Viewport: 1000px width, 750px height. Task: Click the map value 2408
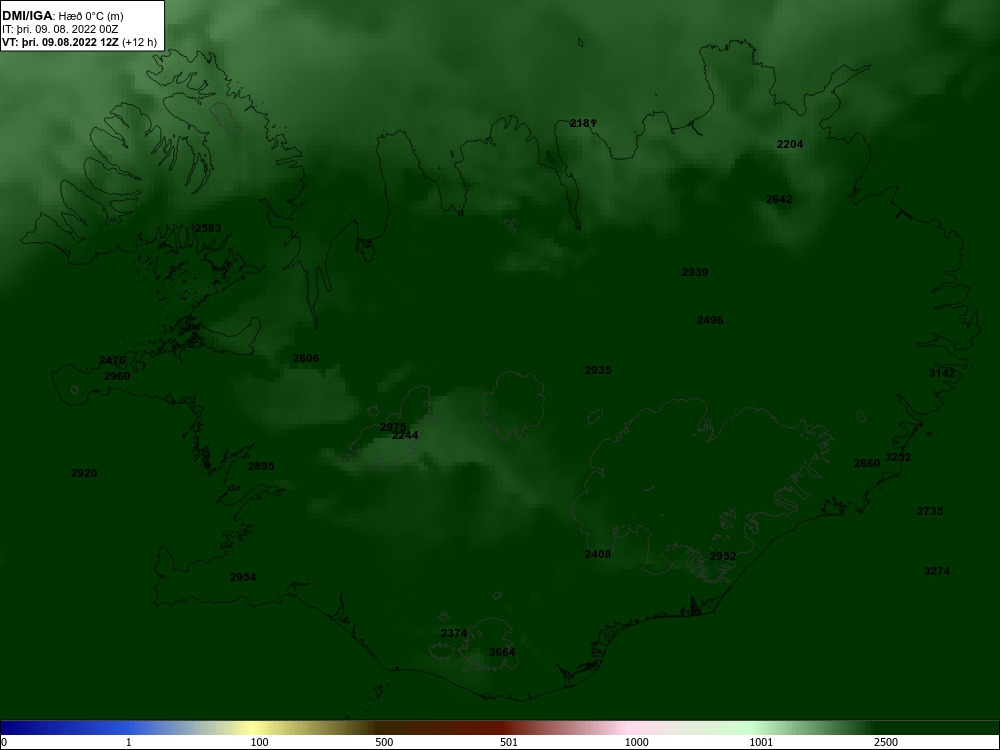point(598,554)
